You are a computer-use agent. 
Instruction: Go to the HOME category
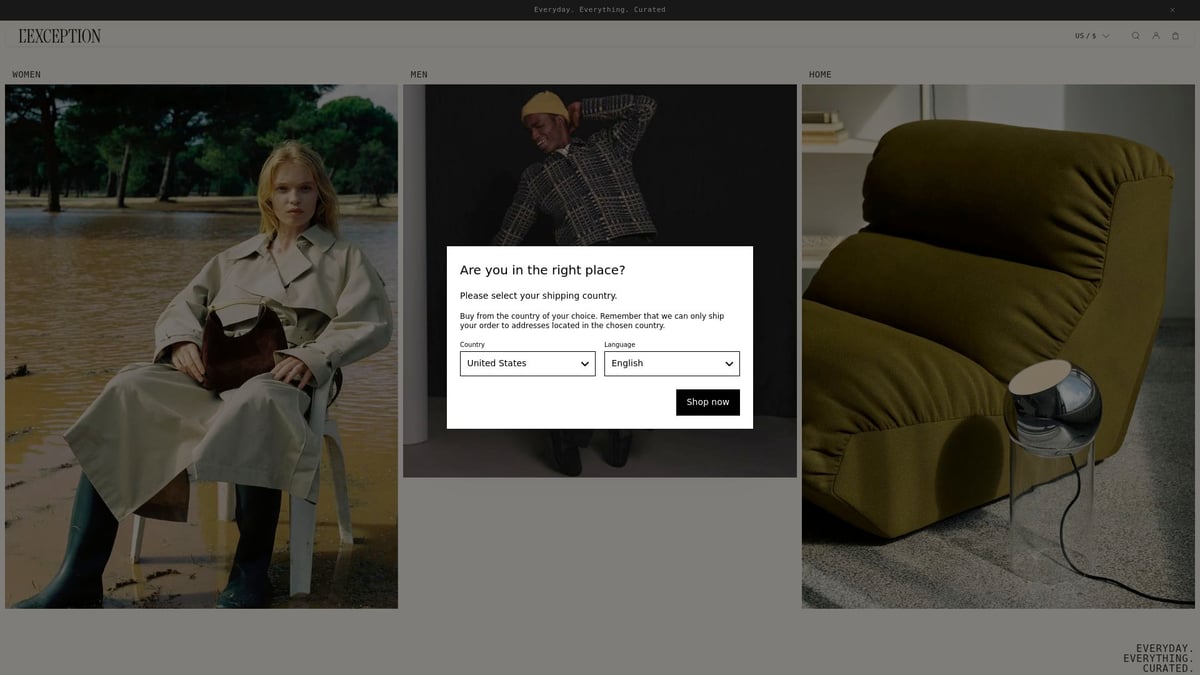pos(820,75)
